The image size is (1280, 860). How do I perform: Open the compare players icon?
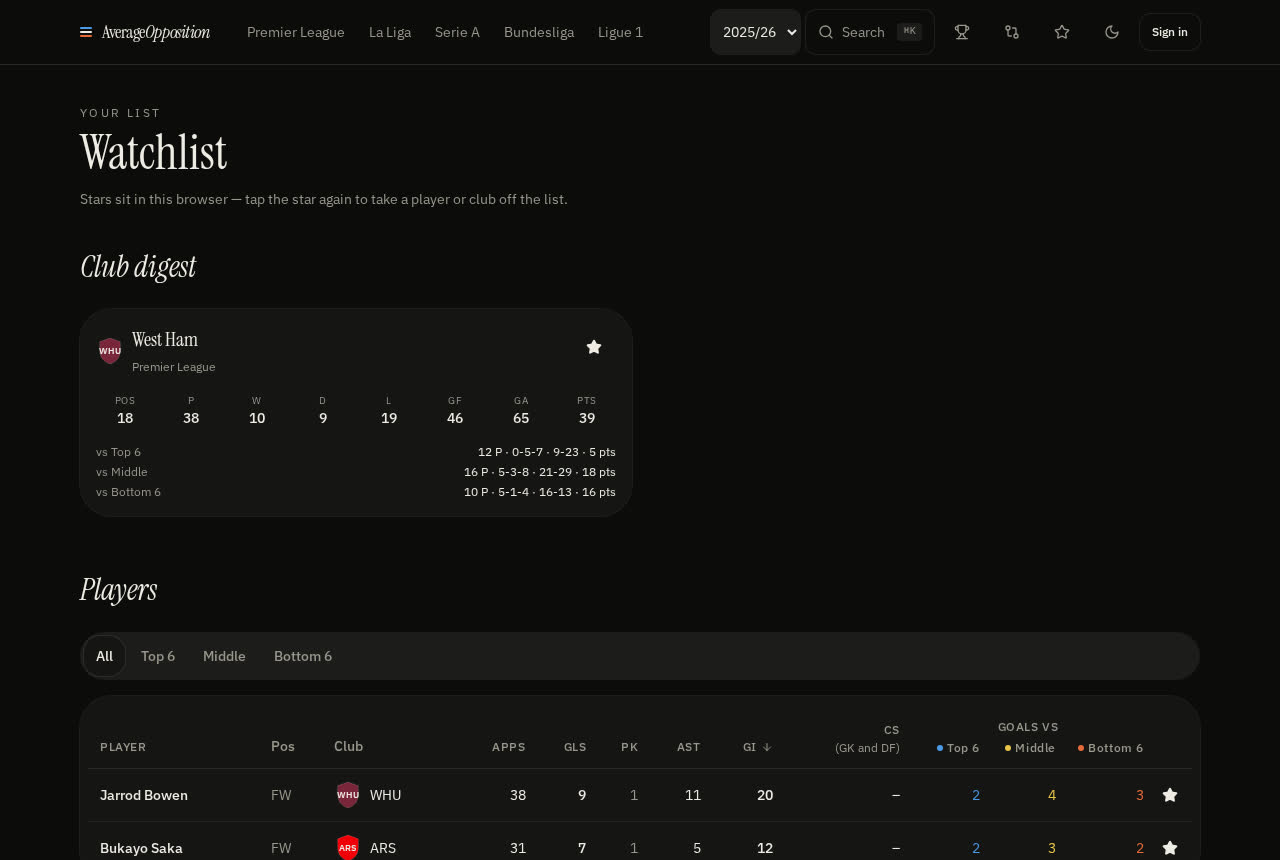(x=1012, y=32)
